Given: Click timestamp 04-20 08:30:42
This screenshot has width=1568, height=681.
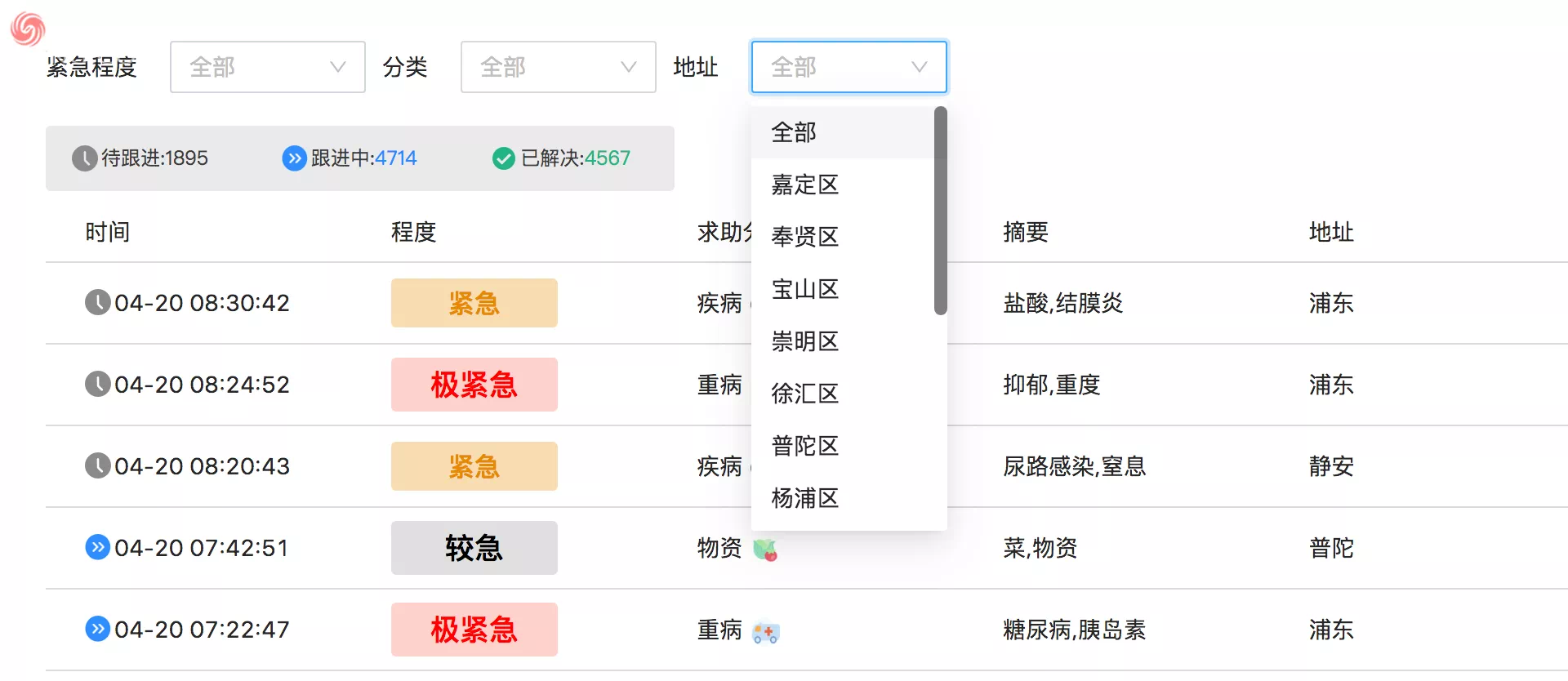Looking at the screenshot, I should (x=202, y=303).
